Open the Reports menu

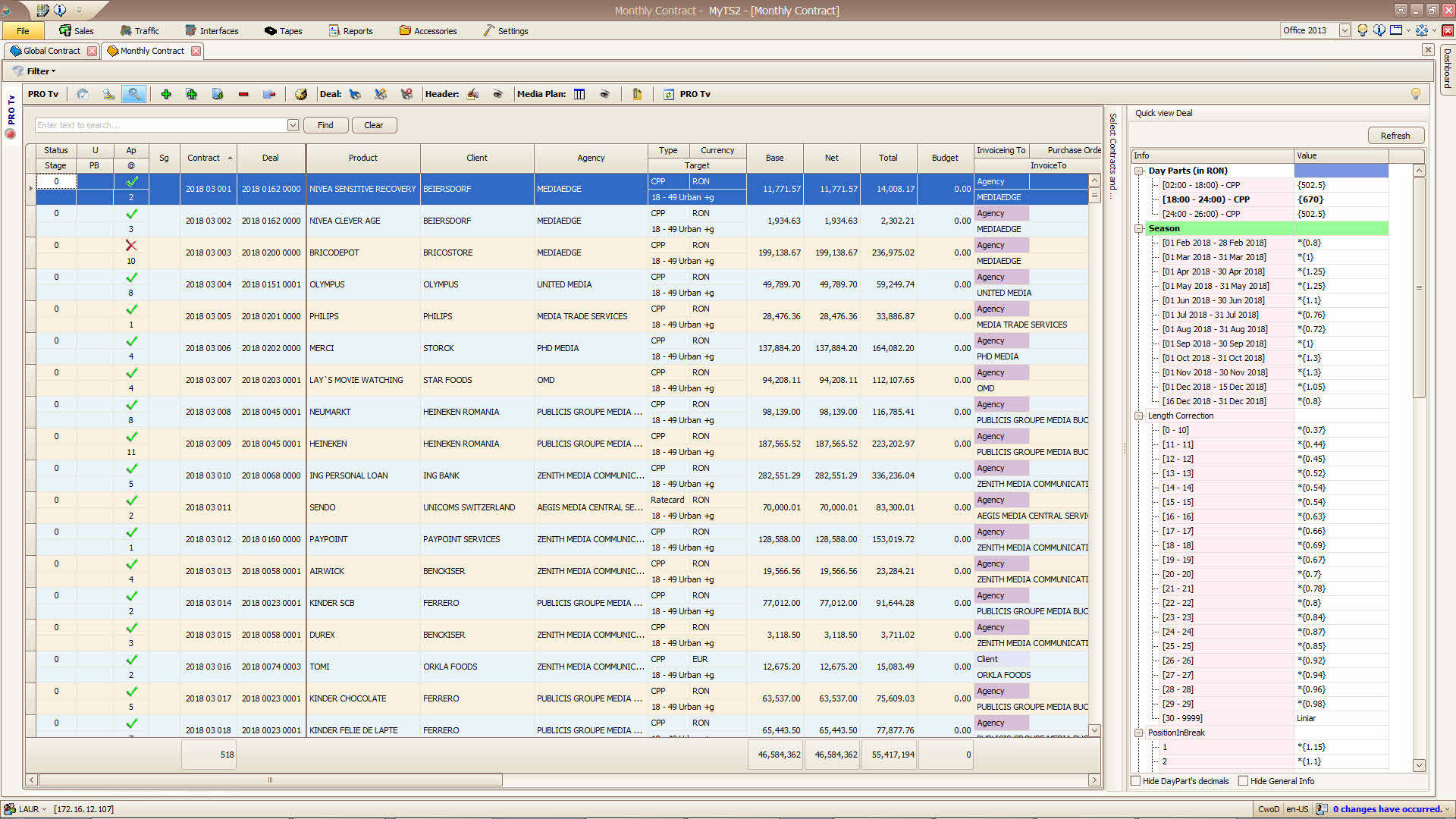350,31
